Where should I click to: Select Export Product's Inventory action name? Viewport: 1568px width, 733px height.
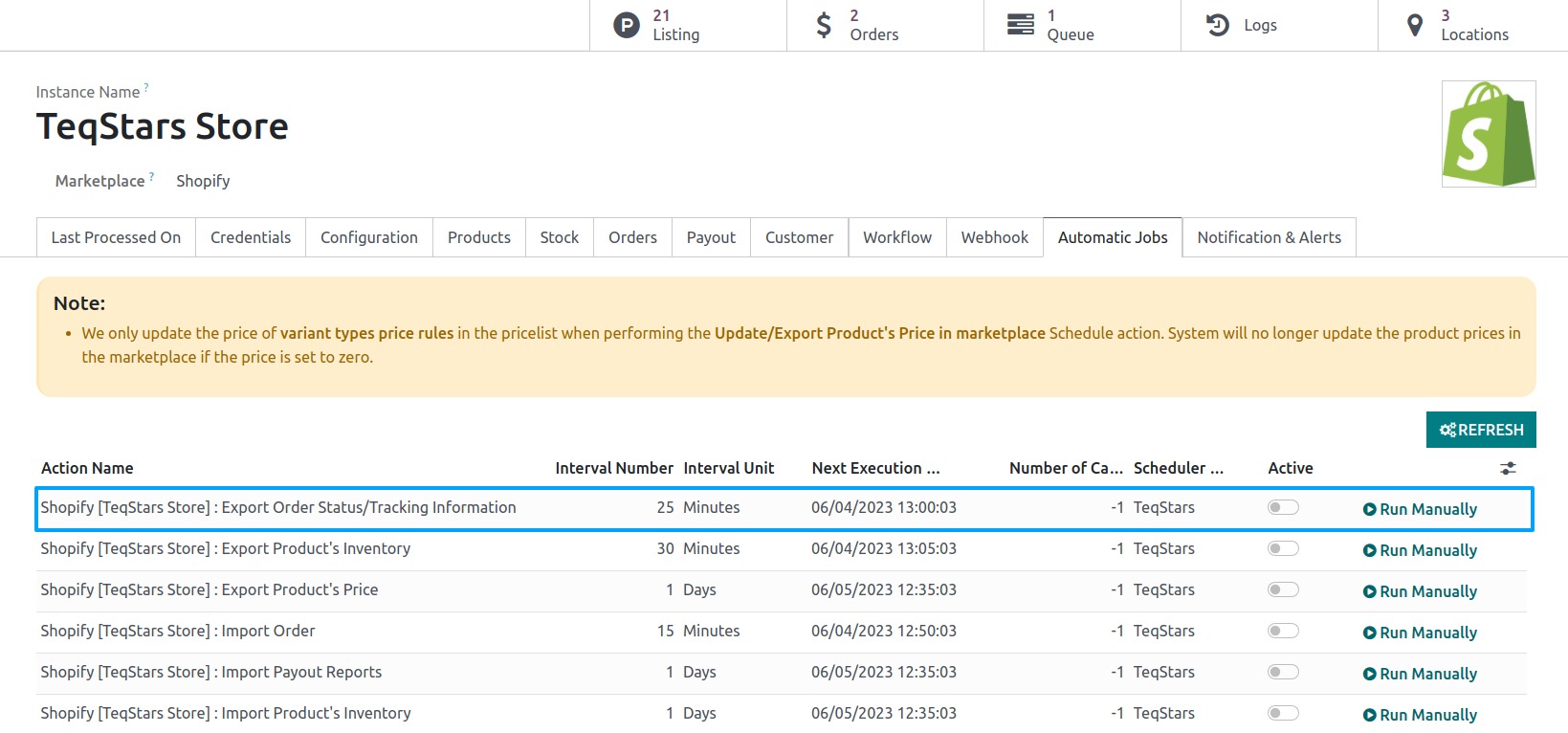tap(226, 548)
